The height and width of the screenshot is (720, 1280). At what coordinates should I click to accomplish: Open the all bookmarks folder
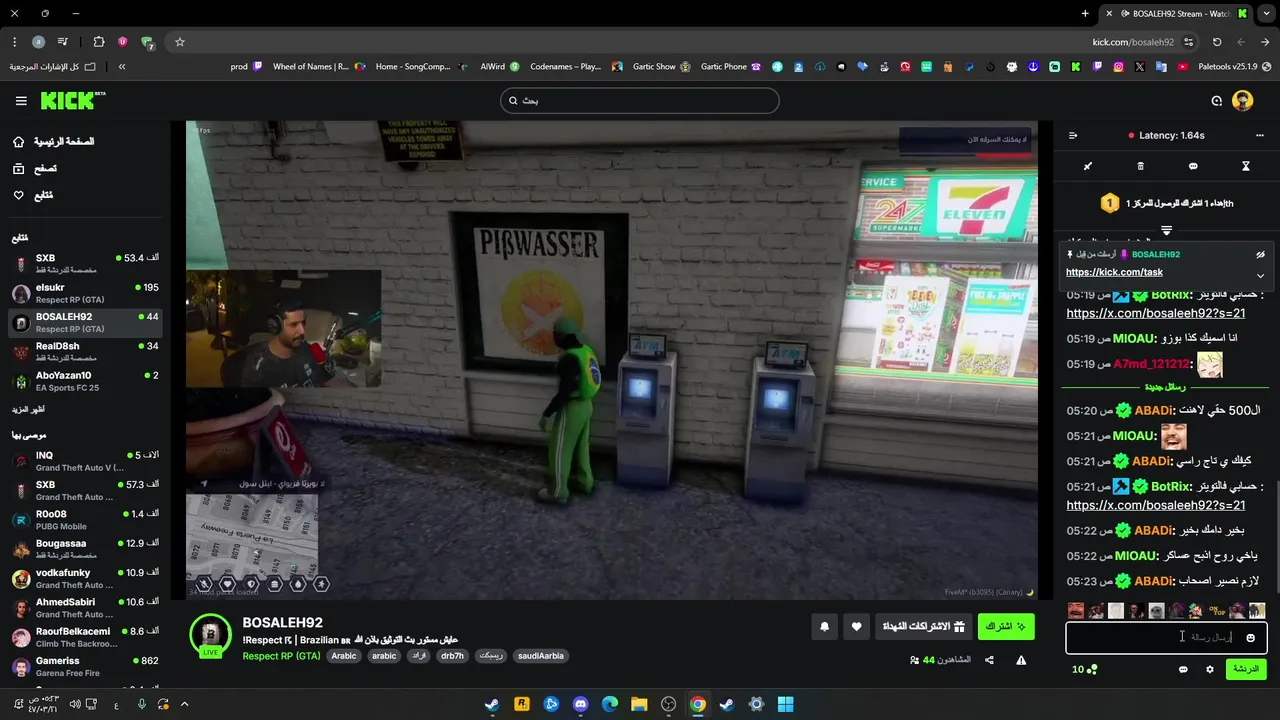click(x=52, y=67)
